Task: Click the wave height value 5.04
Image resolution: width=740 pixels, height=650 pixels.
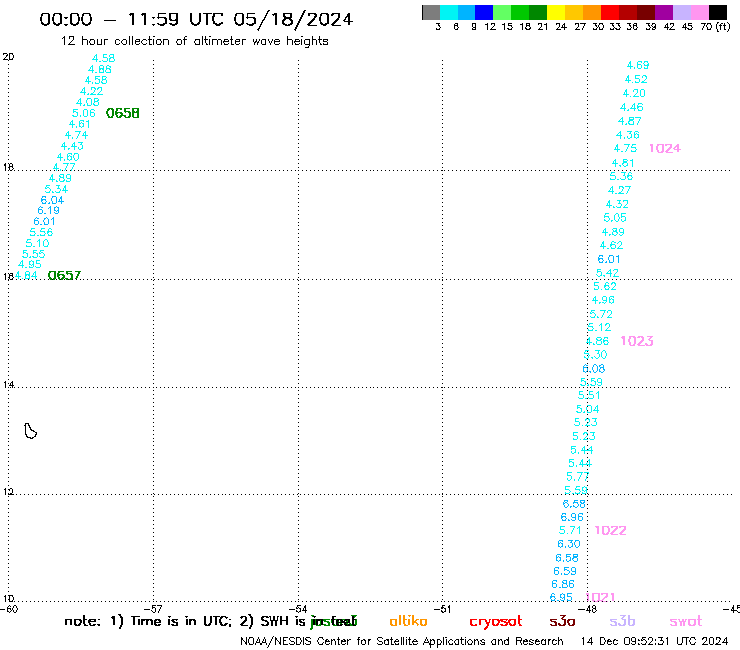Action: pos(588,409)
